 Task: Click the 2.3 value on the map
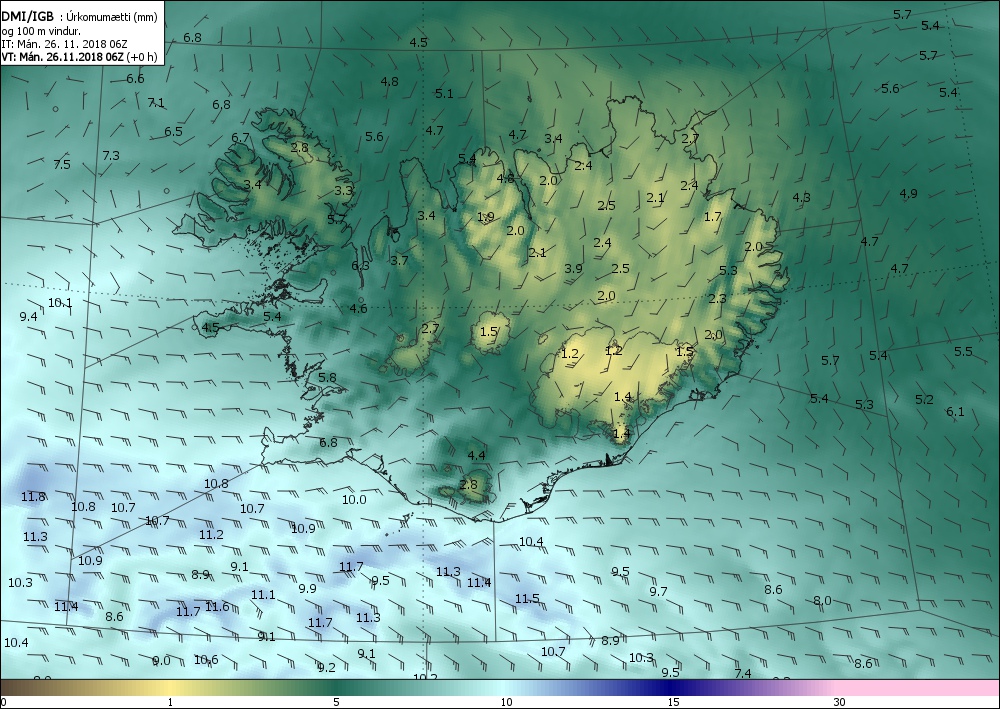point(717,298)
